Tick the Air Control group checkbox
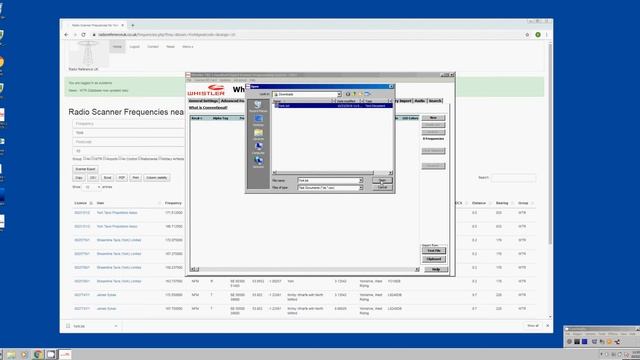 [x=120, y=159]
